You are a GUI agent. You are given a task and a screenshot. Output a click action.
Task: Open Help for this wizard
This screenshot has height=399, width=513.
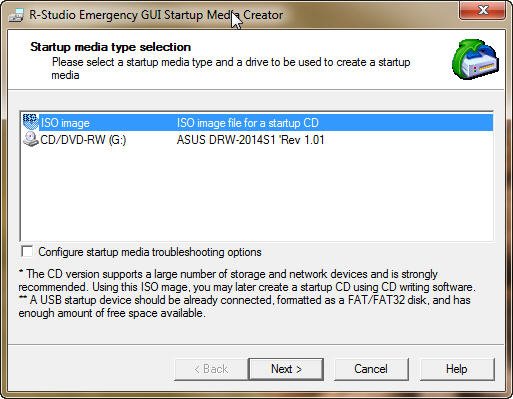457,369
